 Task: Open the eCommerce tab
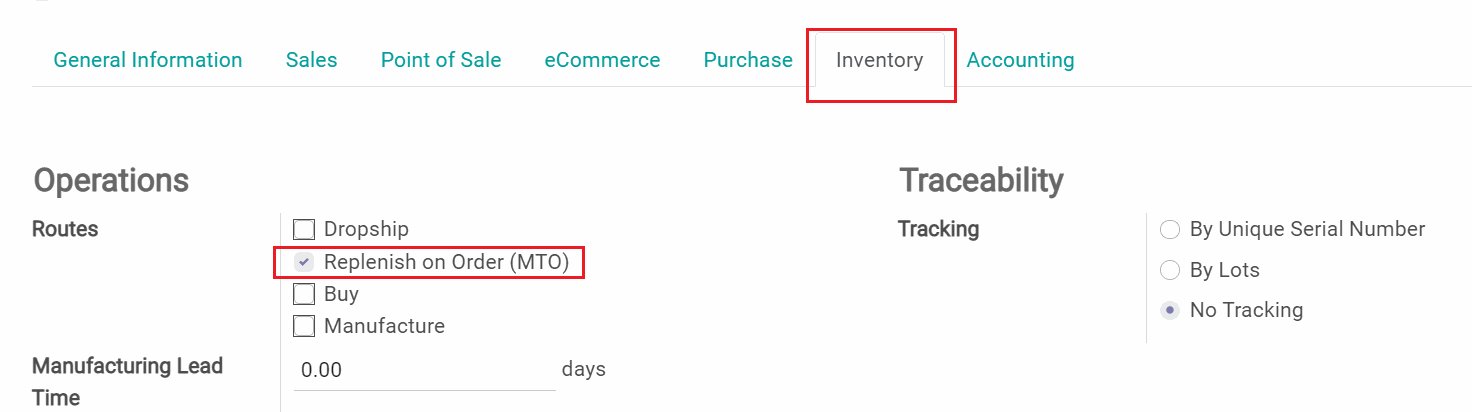(x=602, y=60)
